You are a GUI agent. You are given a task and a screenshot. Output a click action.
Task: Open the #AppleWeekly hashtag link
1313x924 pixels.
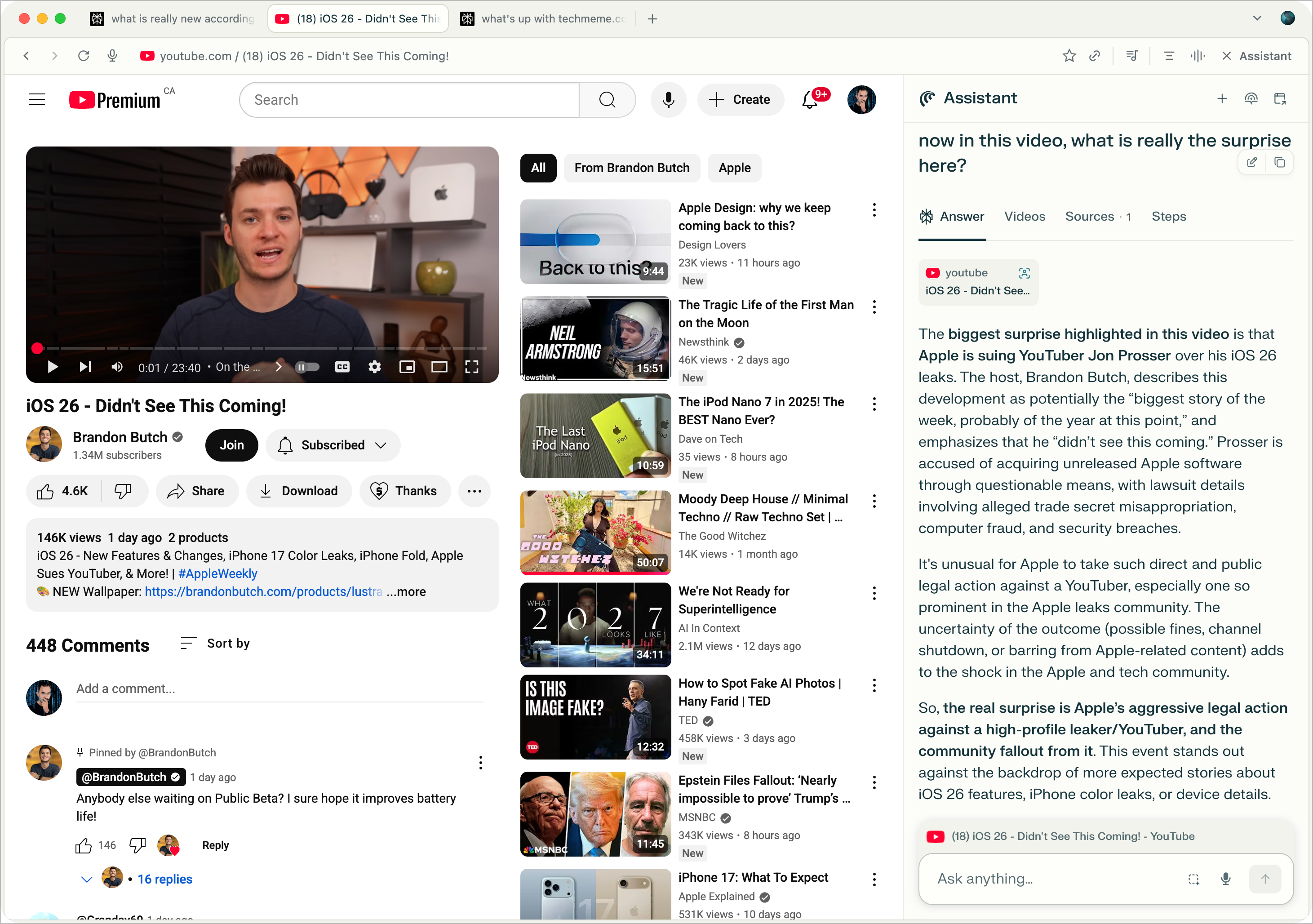218,573
